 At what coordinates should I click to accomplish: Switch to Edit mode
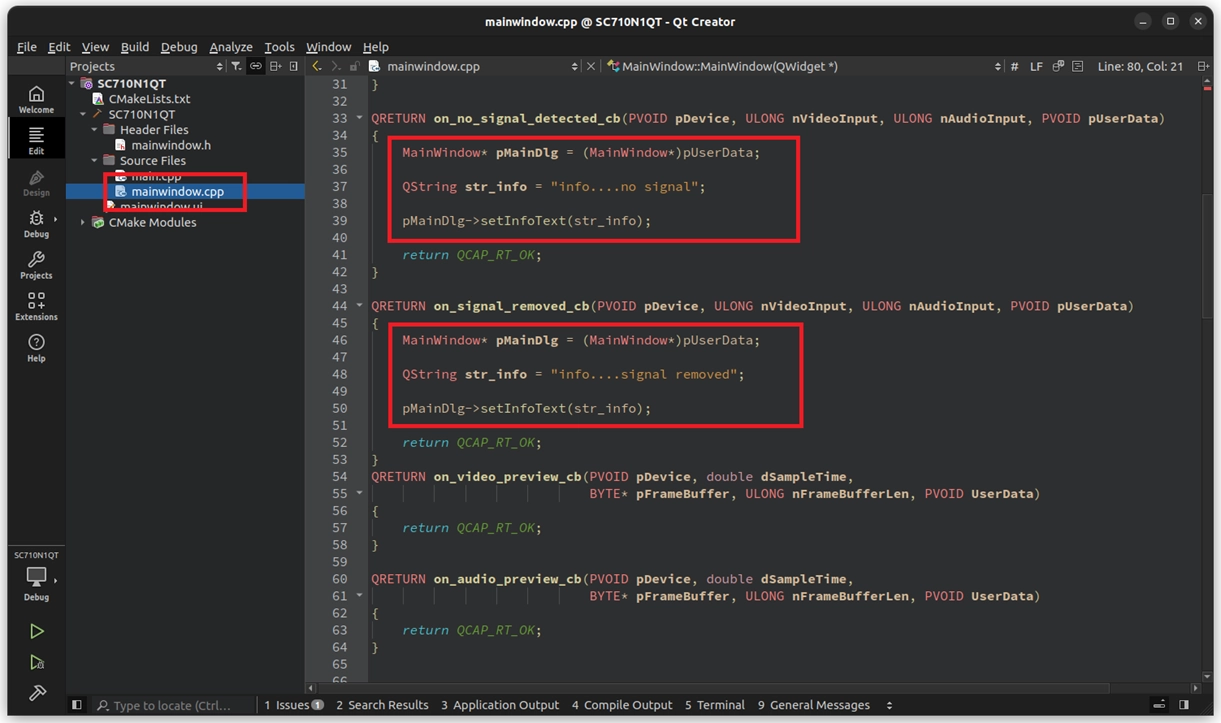[x=36, y=140]
